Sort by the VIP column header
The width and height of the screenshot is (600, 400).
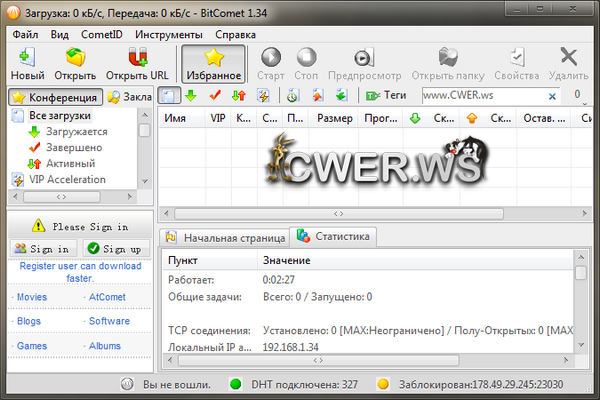[218, 119]
